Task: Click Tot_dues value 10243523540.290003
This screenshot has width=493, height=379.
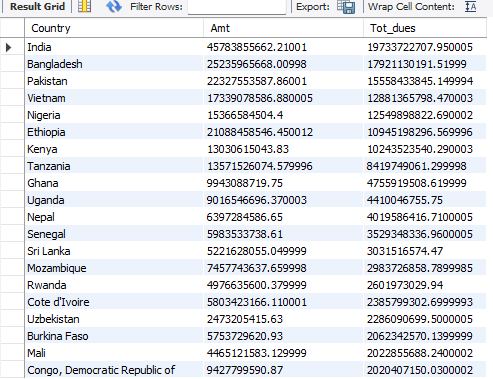Action: click(420, 149)
